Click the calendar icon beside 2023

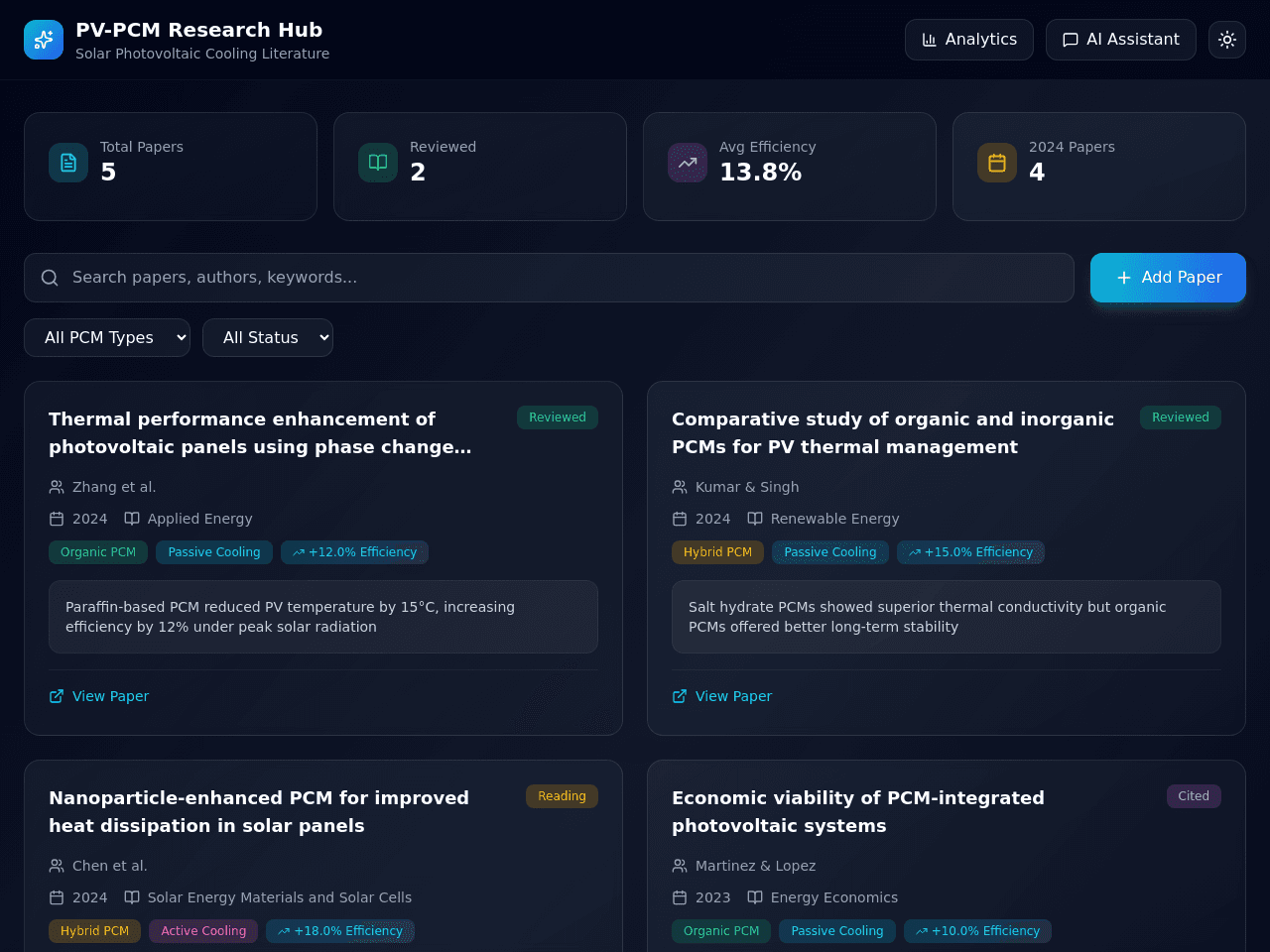click(x=680, y=897)
